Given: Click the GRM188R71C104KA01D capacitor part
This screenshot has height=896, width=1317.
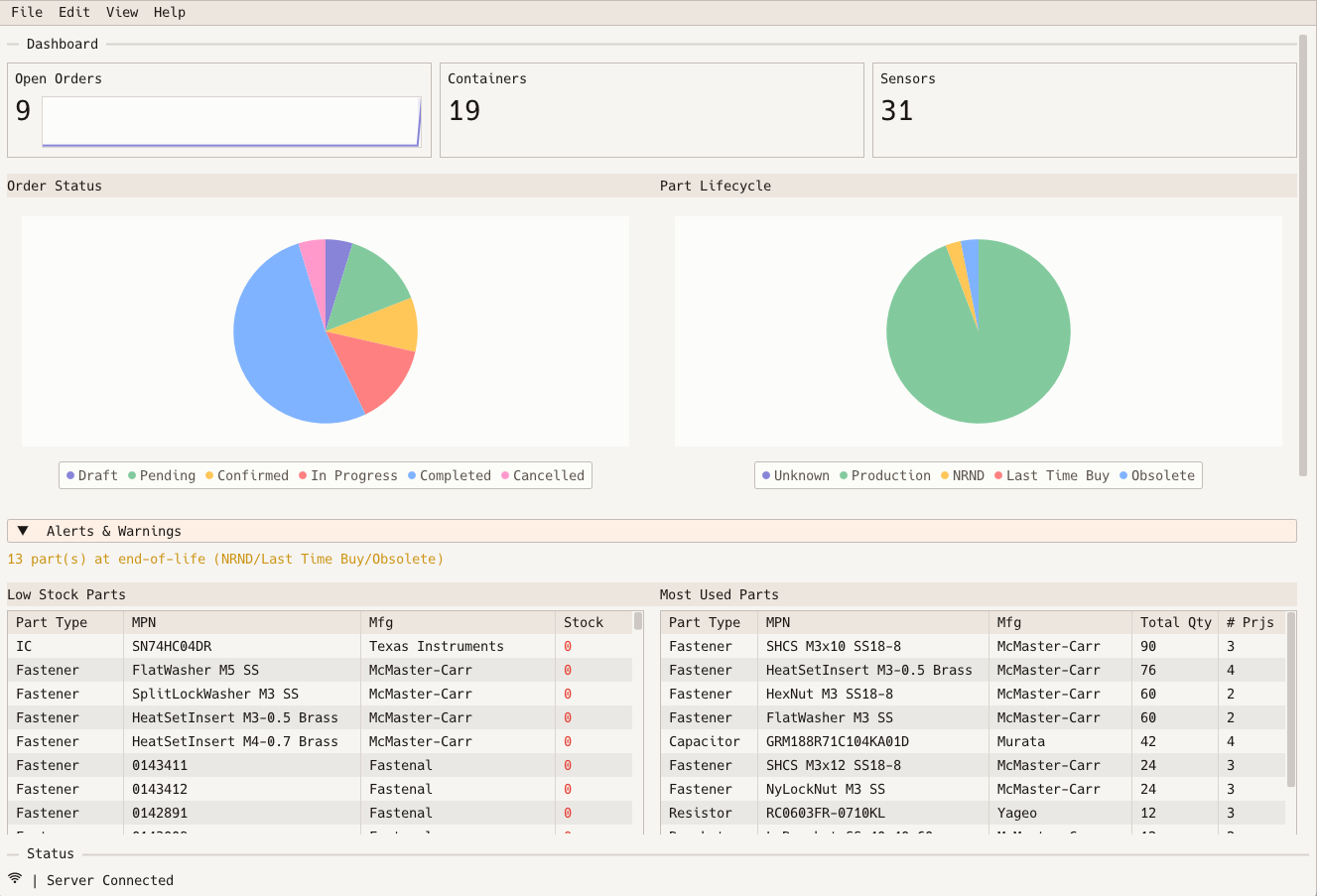Looking at the screenshot, I should point(838,741).
